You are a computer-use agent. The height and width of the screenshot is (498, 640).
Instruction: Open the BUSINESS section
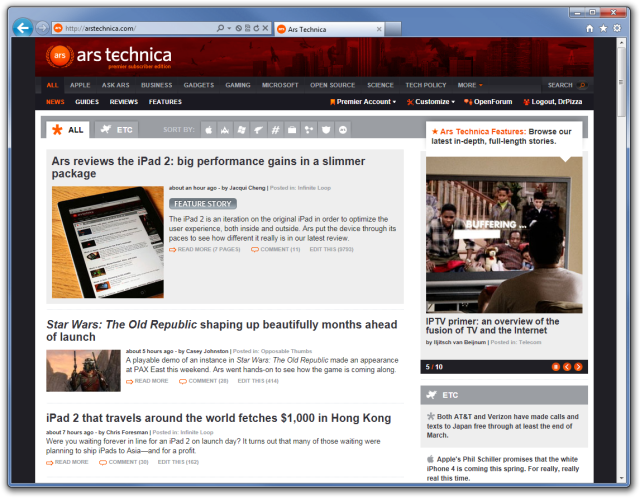point(157,85)
